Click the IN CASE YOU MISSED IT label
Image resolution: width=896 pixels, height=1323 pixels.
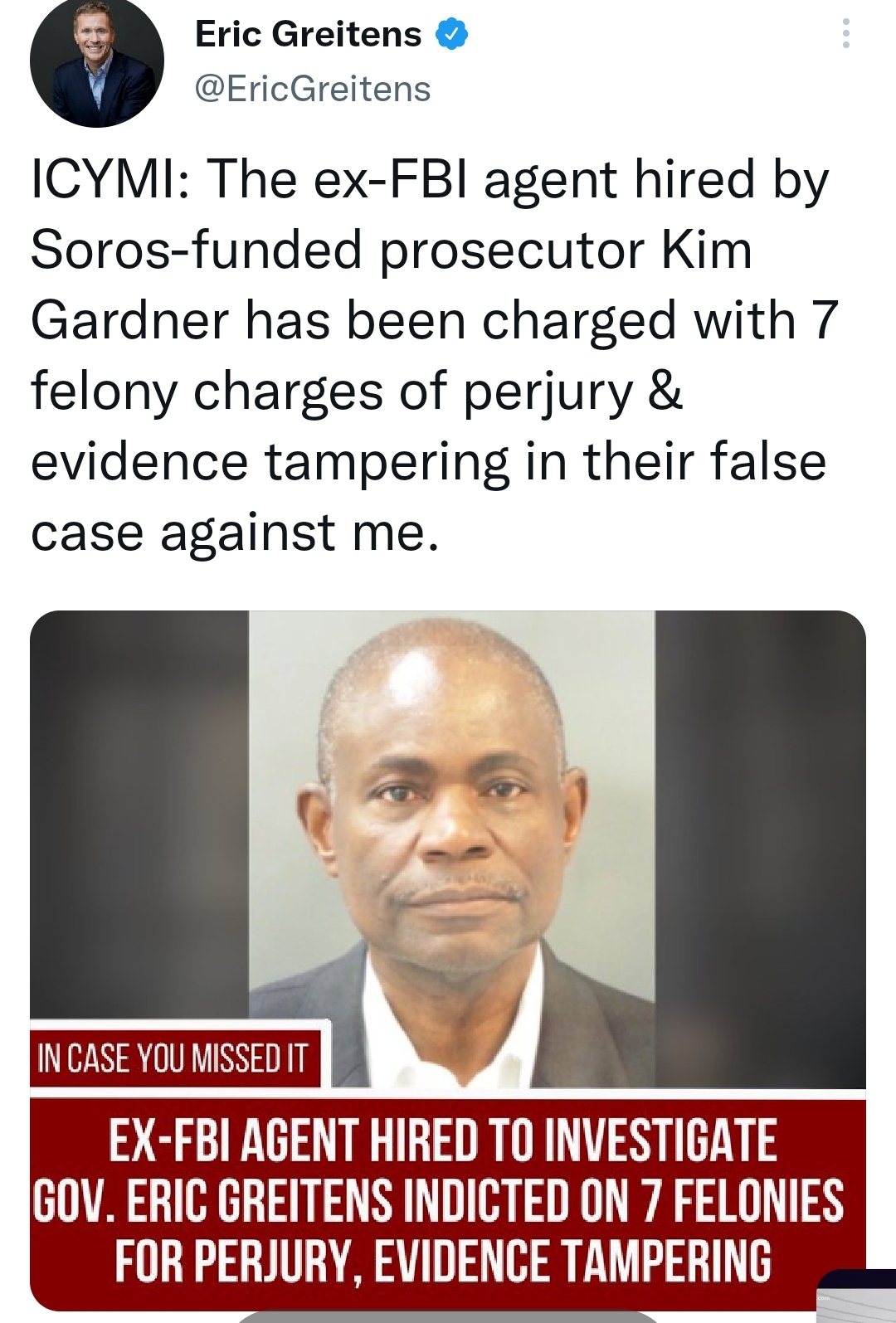click(175, 1059)
